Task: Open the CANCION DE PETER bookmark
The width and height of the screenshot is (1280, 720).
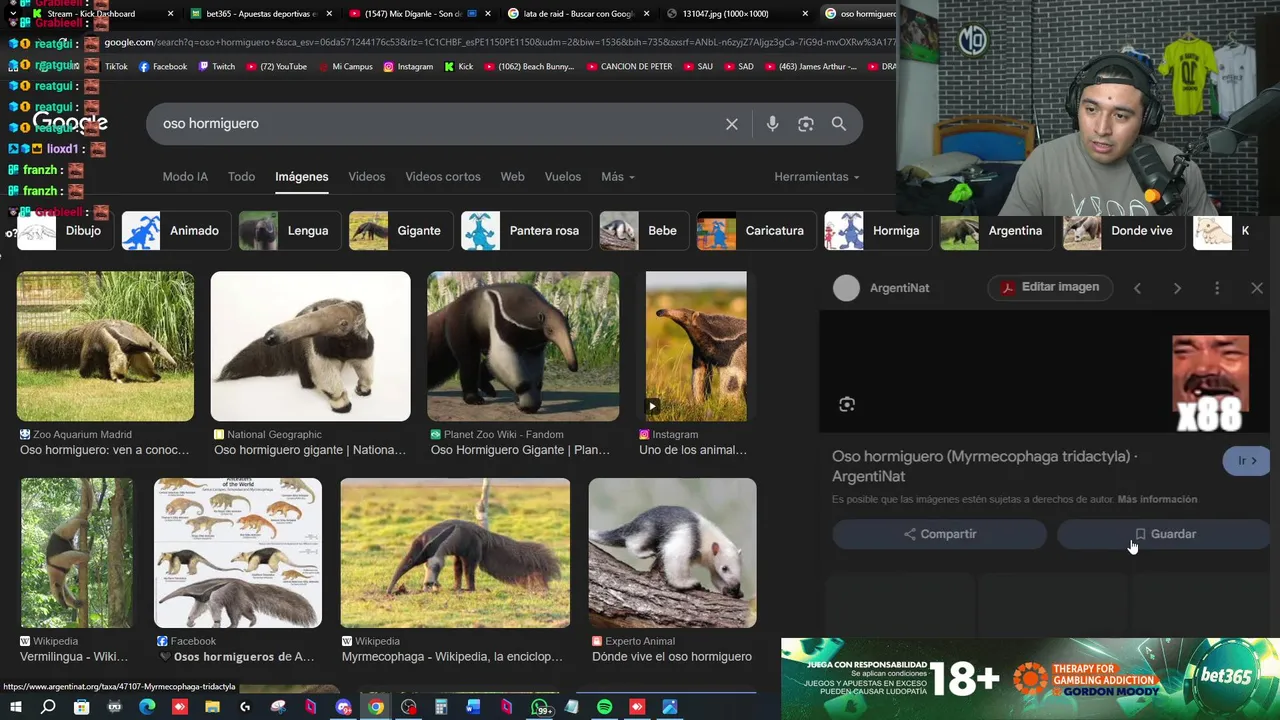Action: [629, 67]
